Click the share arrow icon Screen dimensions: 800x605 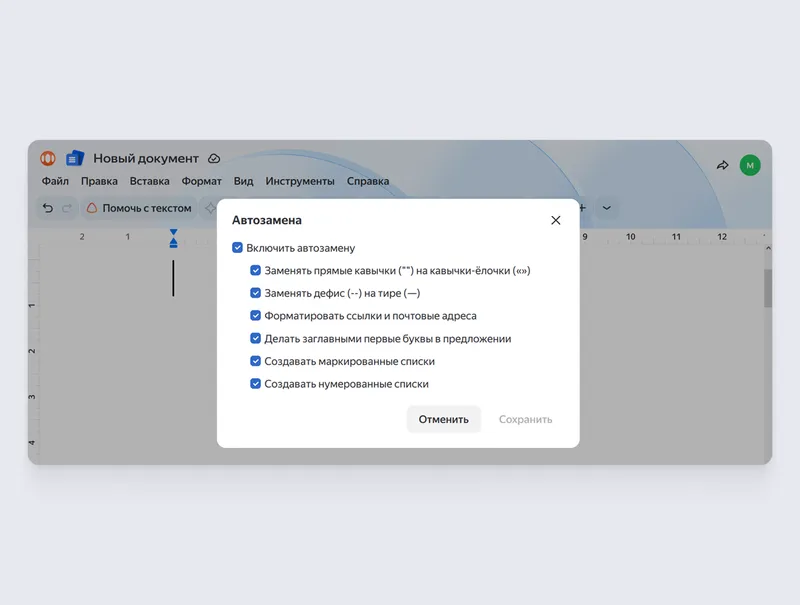pos(722,165)
